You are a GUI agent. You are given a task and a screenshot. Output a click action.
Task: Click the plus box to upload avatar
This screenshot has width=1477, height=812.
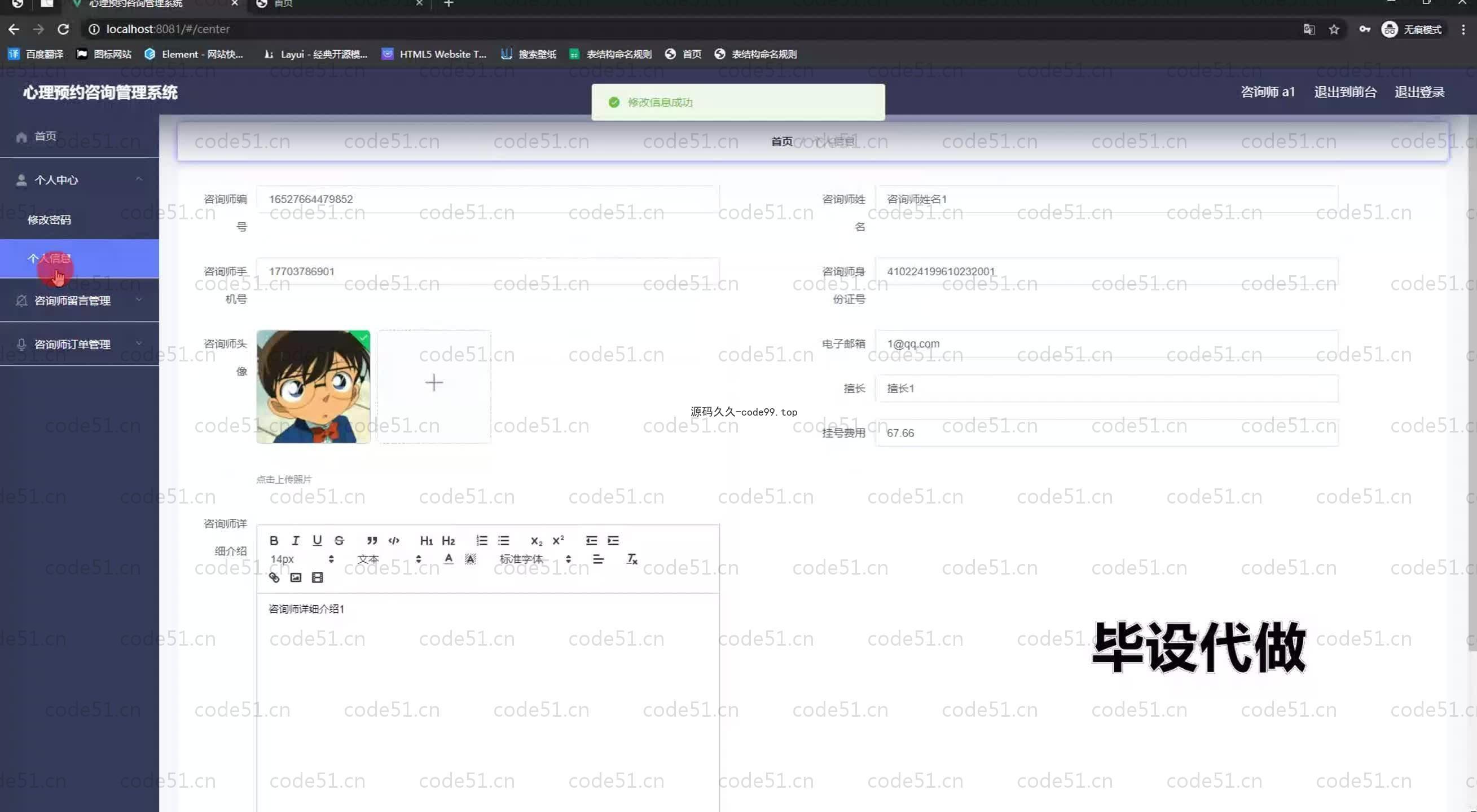(x=434, y=386)
